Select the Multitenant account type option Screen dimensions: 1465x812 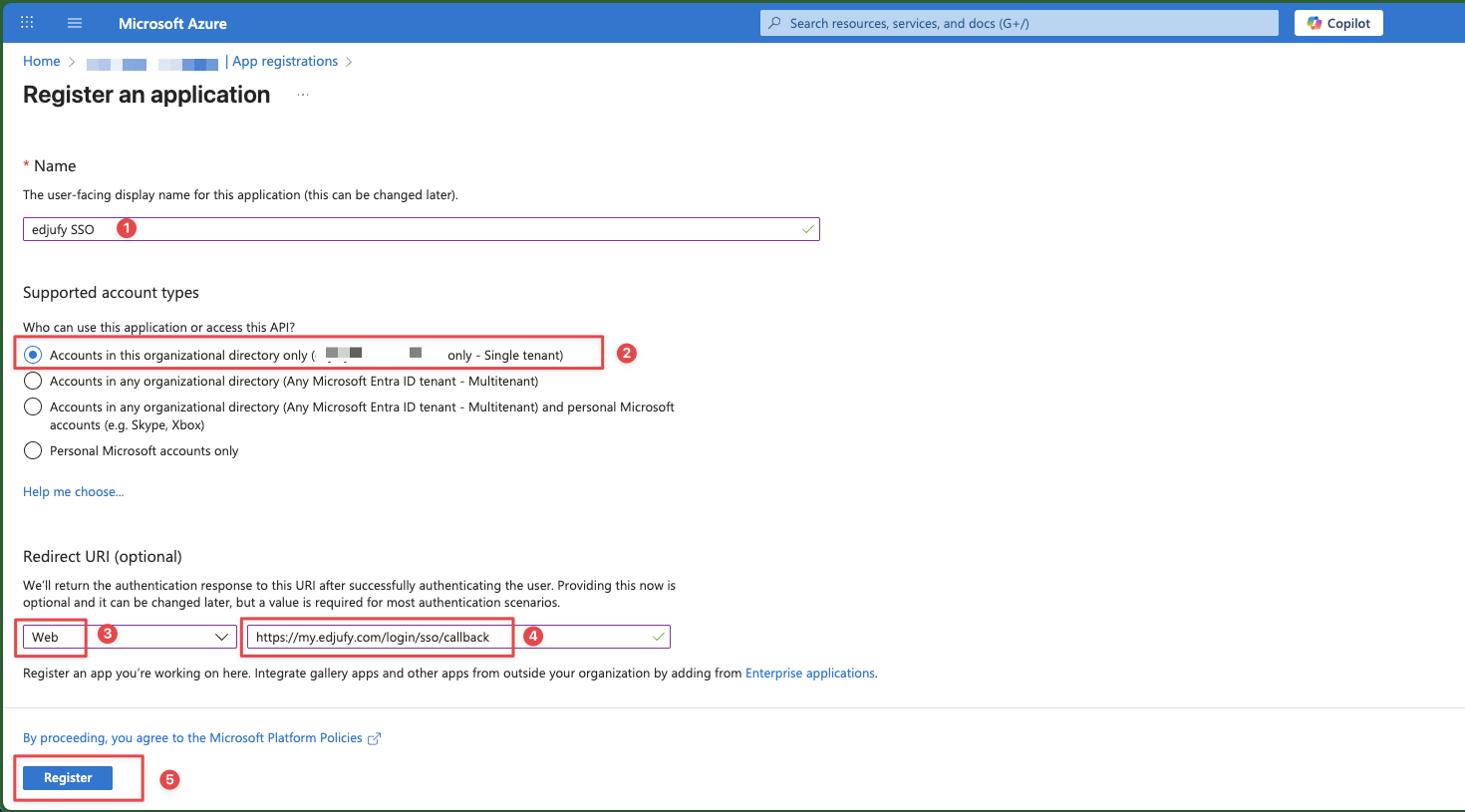[x=32, y=381]
